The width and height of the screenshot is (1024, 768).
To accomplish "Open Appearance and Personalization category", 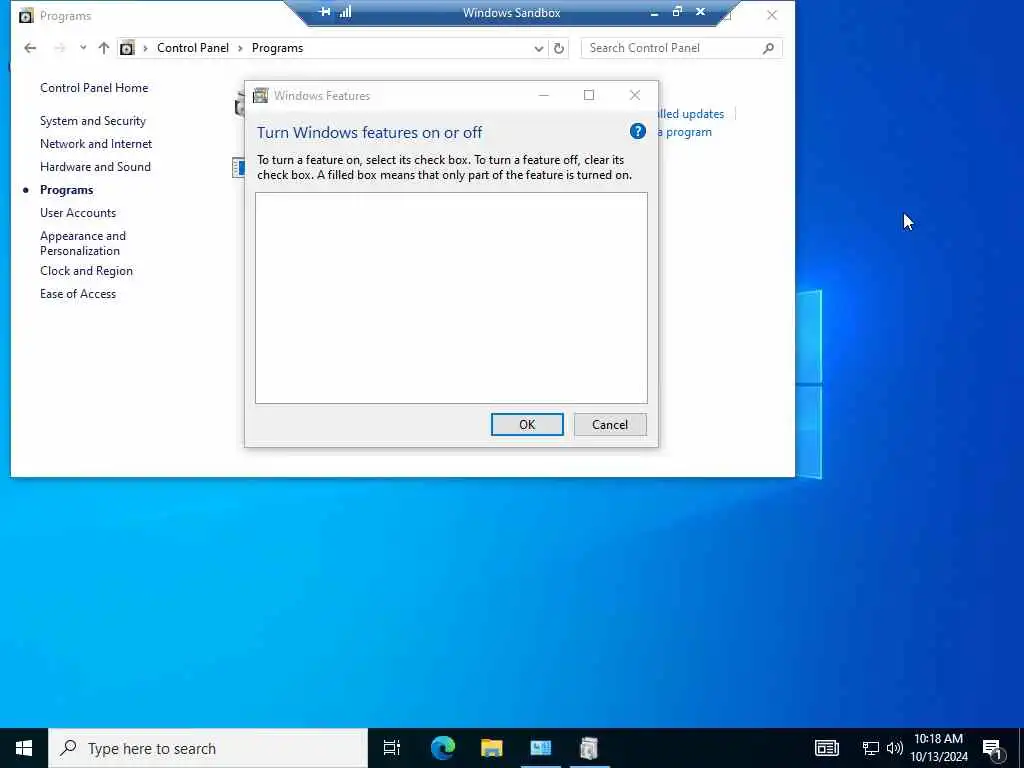I will (83, 243).
